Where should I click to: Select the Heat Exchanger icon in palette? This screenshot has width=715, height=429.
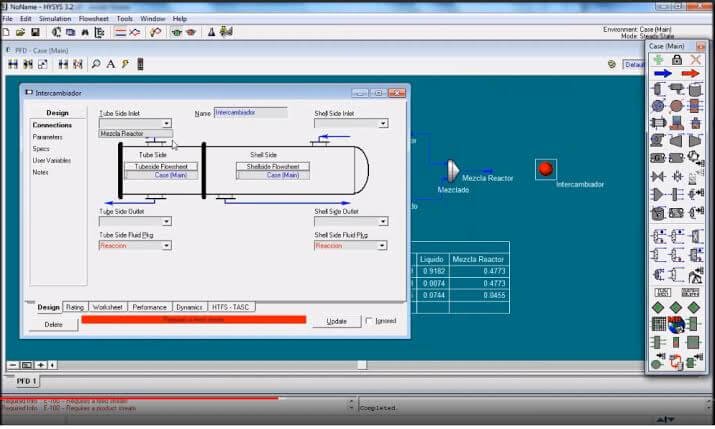(x=658, y=123)
